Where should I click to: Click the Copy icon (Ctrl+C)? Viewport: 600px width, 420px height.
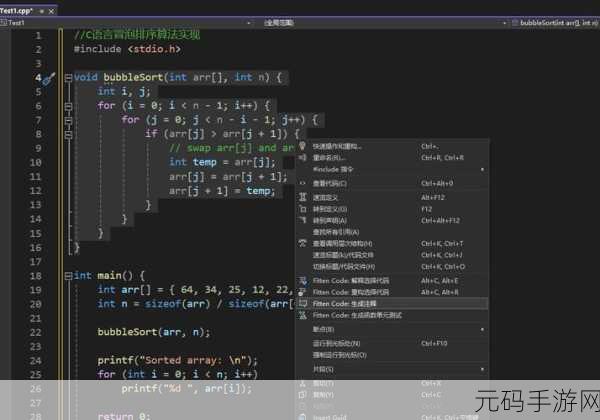302,394
